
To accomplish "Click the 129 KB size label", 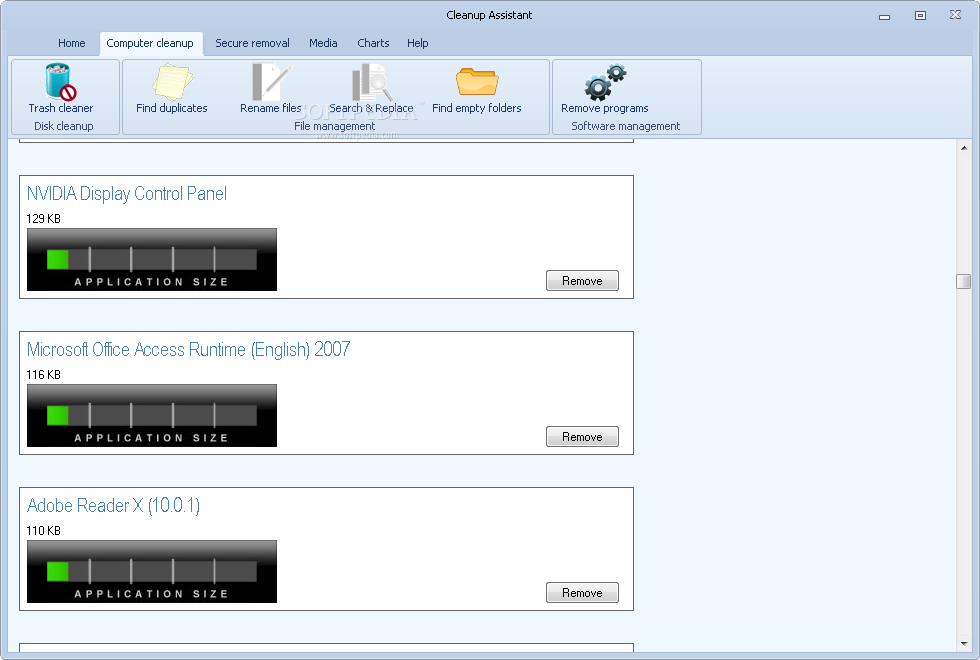I will point(44,219).
